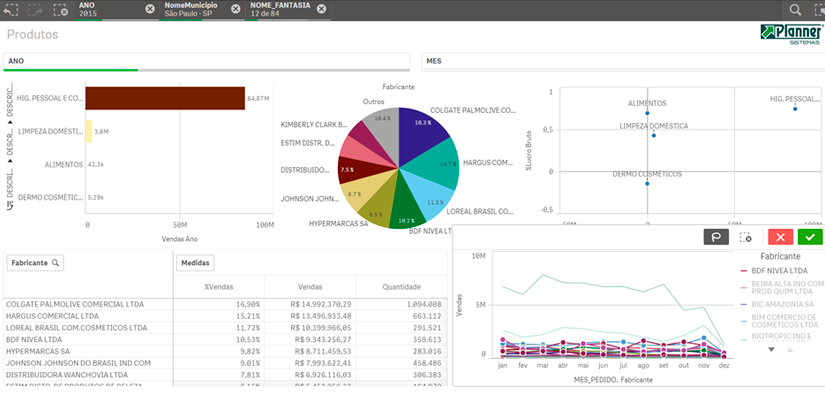This screenshot has height=399, width=825.
Task: Open the MES filter pane
Action: point(623,62)
